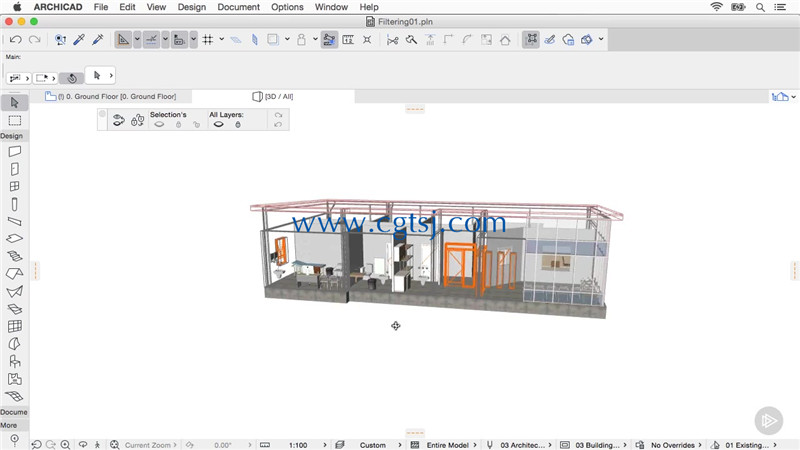Click the house-shaped toolbar icon
800x450 pixels.
[505, 40]
